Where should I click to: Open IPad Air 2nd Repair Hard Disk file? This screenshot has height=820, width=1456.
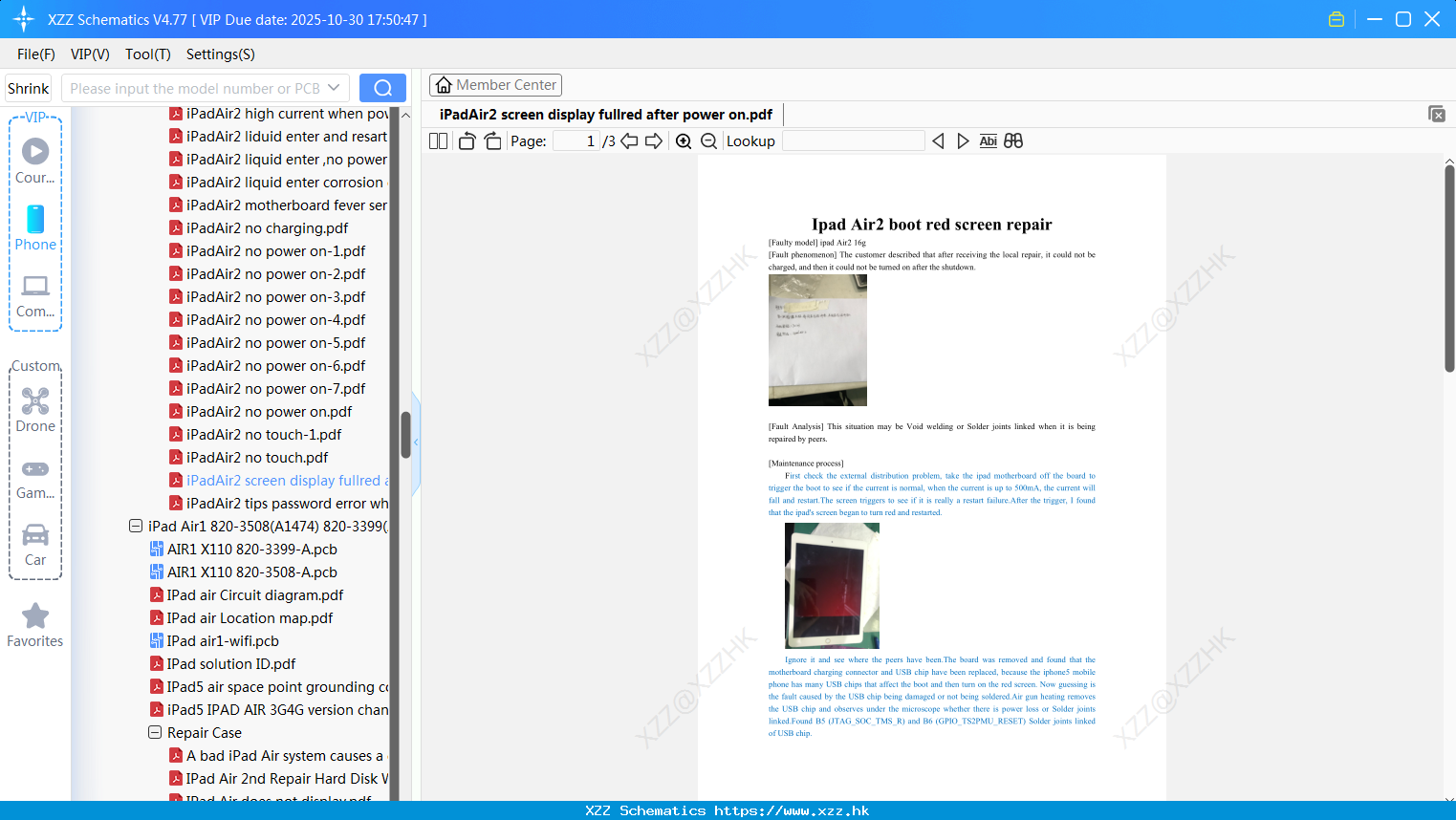click(x=287, y=778)
